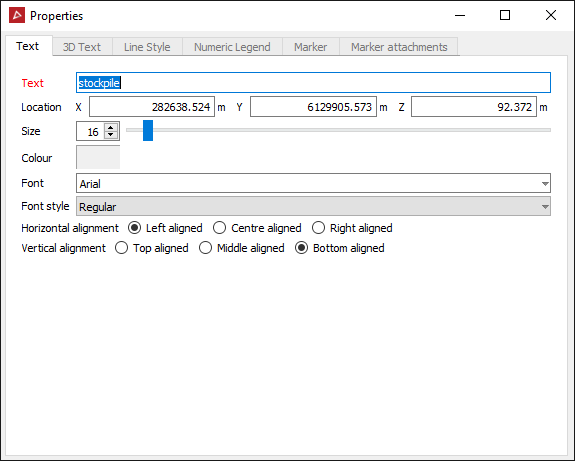Click the stockpile text input field
This screenshot has width=575, height=461.
click(x=314, y=83)
